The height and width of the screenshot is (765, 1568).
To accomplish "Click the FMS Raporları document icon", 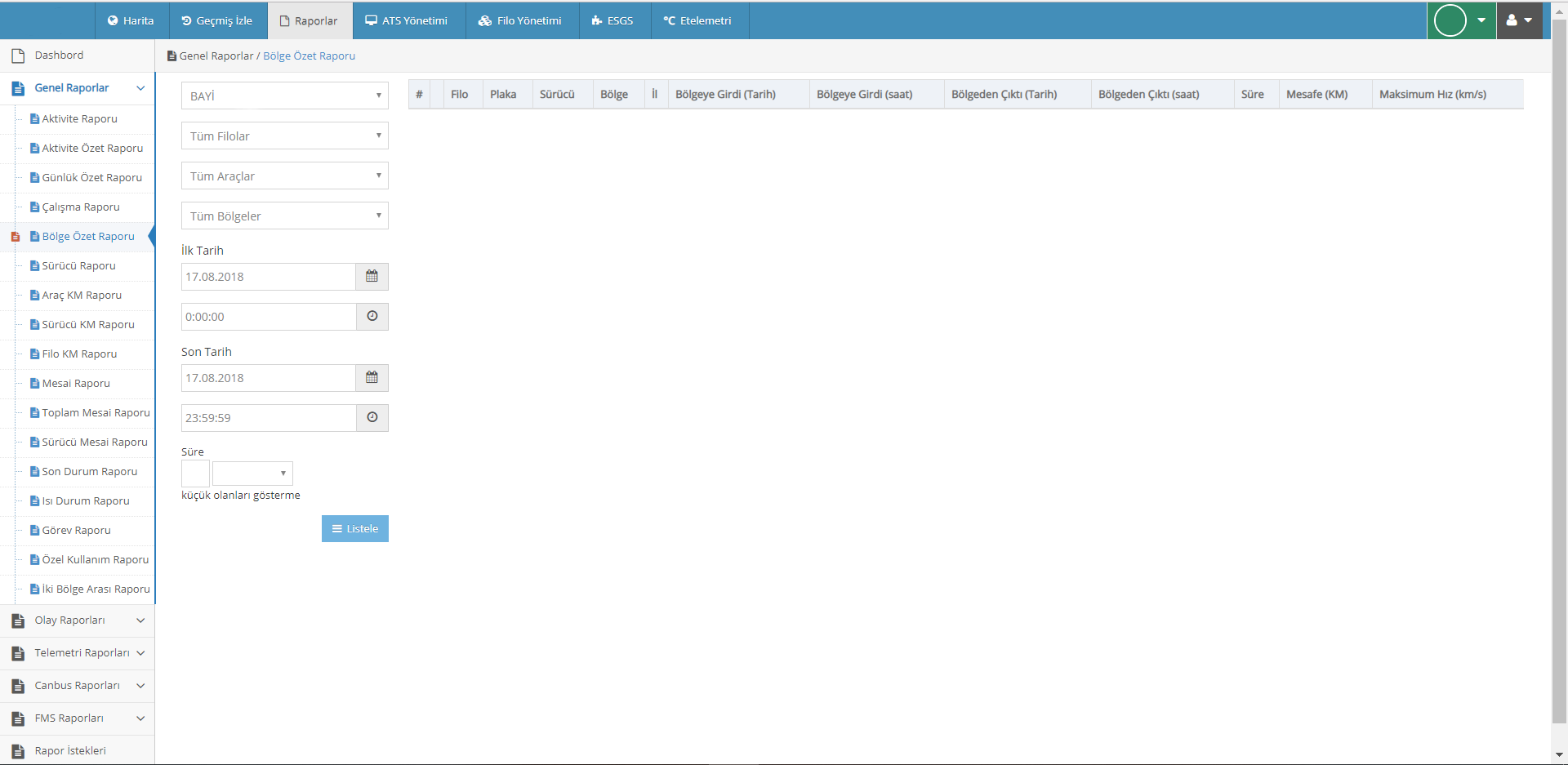I will [18, 718].
